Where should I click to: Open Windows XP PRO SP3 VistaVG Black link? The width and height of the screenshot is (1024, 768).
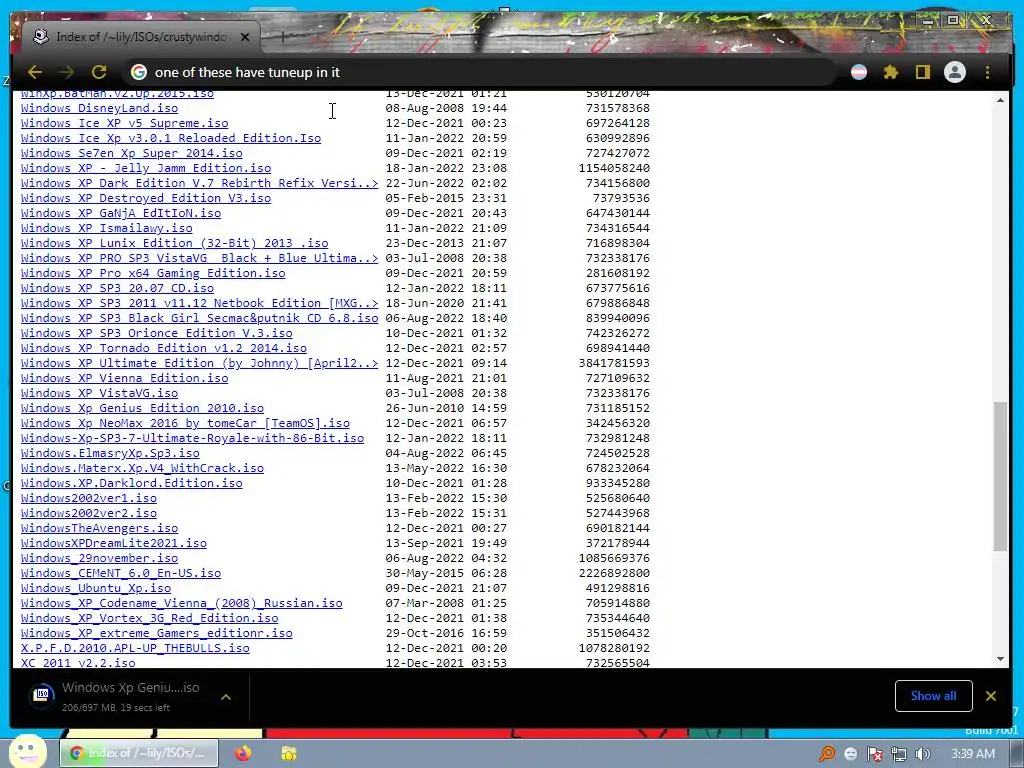[x=199, y=259]
